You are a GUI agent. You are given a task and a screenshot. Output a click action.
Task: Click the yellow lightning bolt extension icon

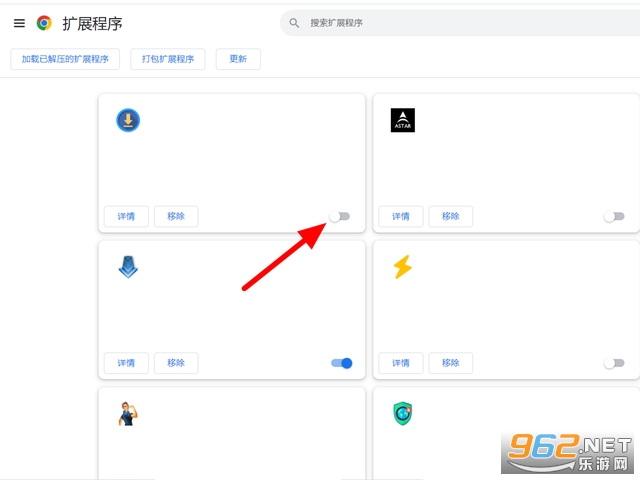click(402, 267)
